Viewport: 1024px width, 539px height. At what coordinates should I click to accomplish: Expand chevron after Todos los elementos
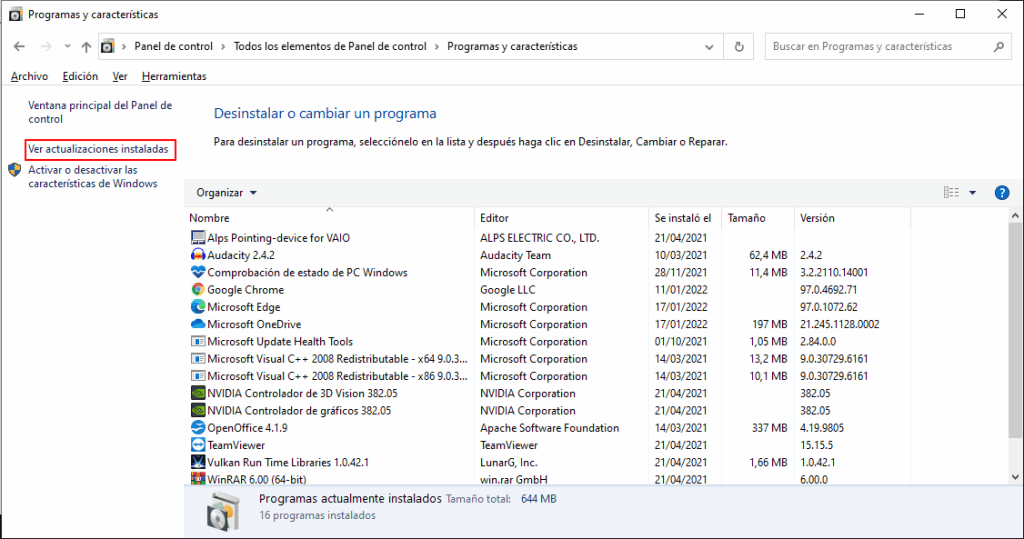pyautogui.click(x=437, y=46)
